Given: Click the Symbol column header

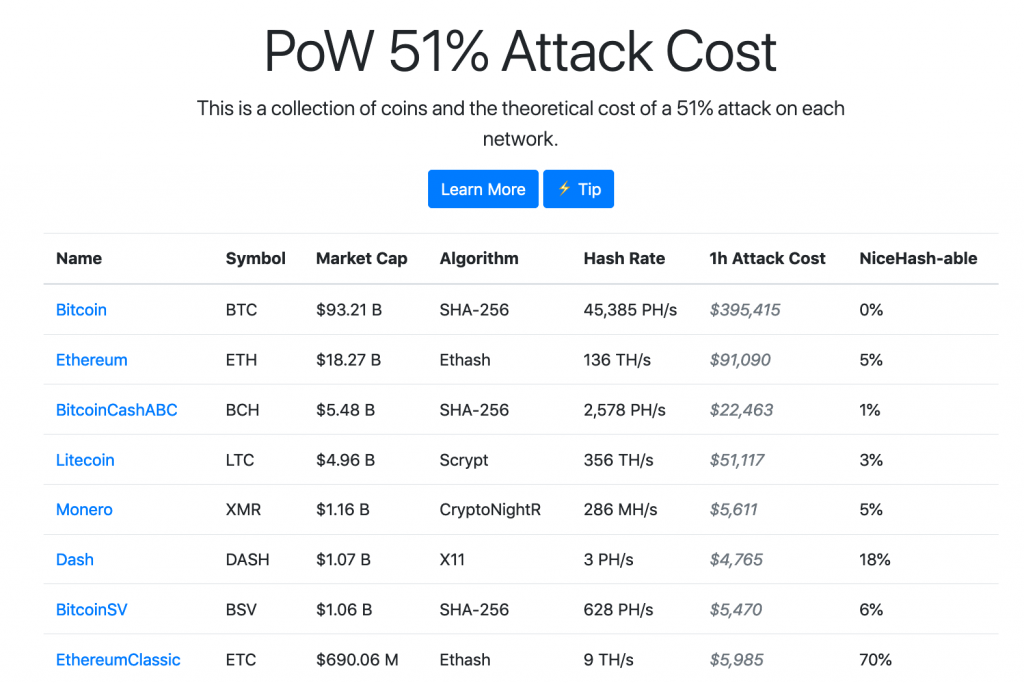Looking at the screenshot, I should coord(255,258).
